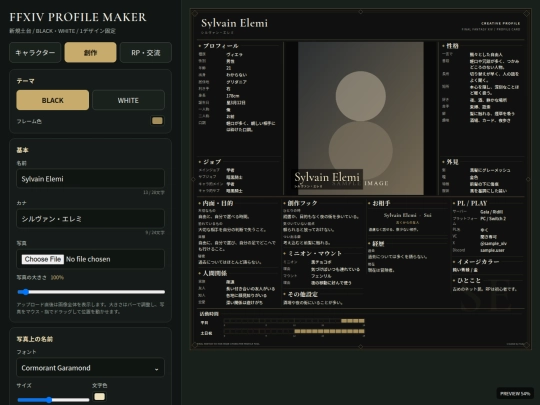Click the 土日祝 activity time bar
The width and height of the screenshot is (540, 405).
pyautogui.click(x=294, y=331)
